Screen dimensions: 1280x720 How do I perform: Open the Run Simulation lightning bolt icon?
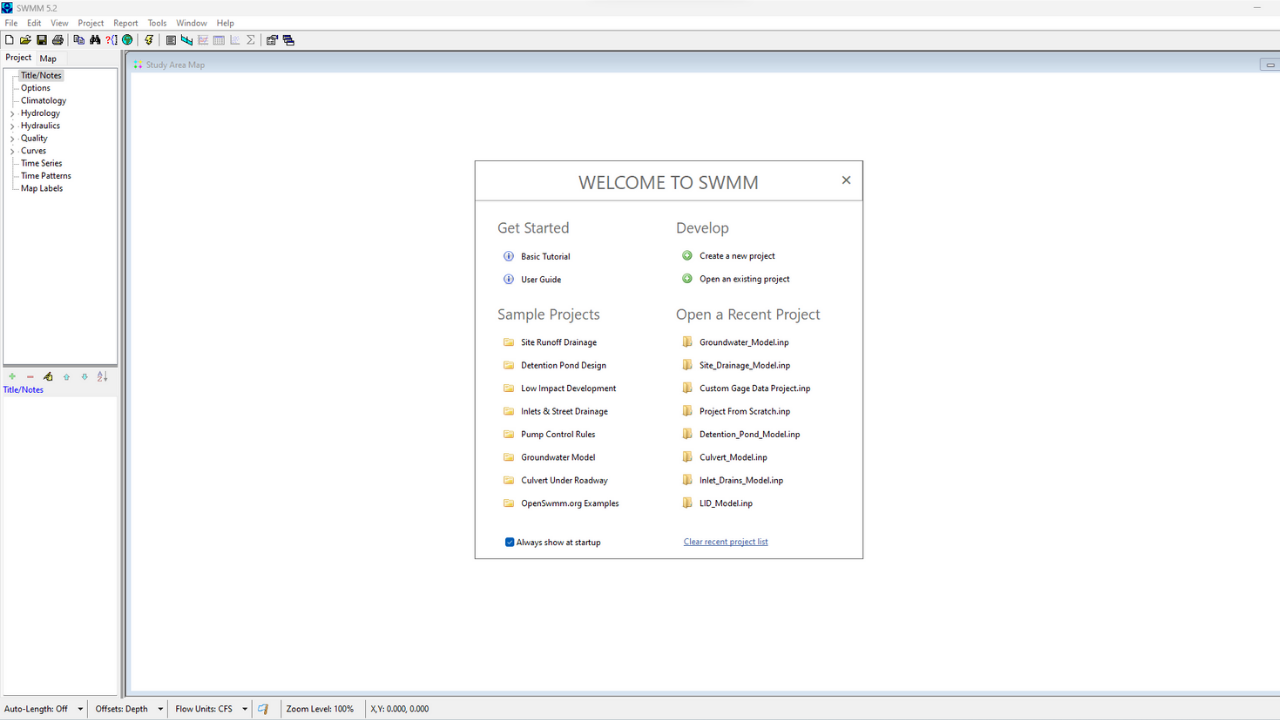pos(148,40)
